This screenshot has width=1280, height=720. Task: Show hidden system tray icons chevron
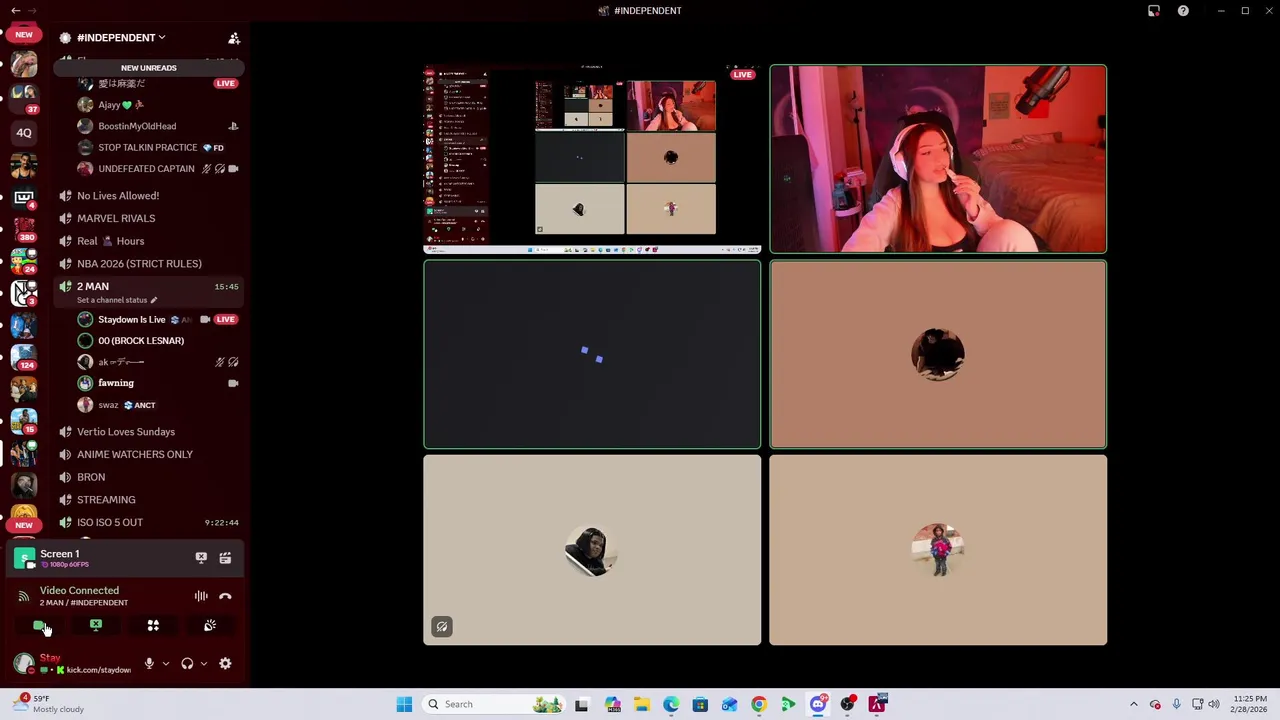click(x=1133, y=704)
